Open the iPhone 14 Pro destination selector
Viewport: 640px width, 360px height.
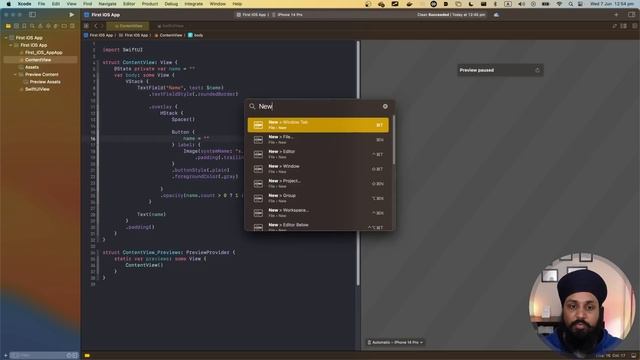287,15
